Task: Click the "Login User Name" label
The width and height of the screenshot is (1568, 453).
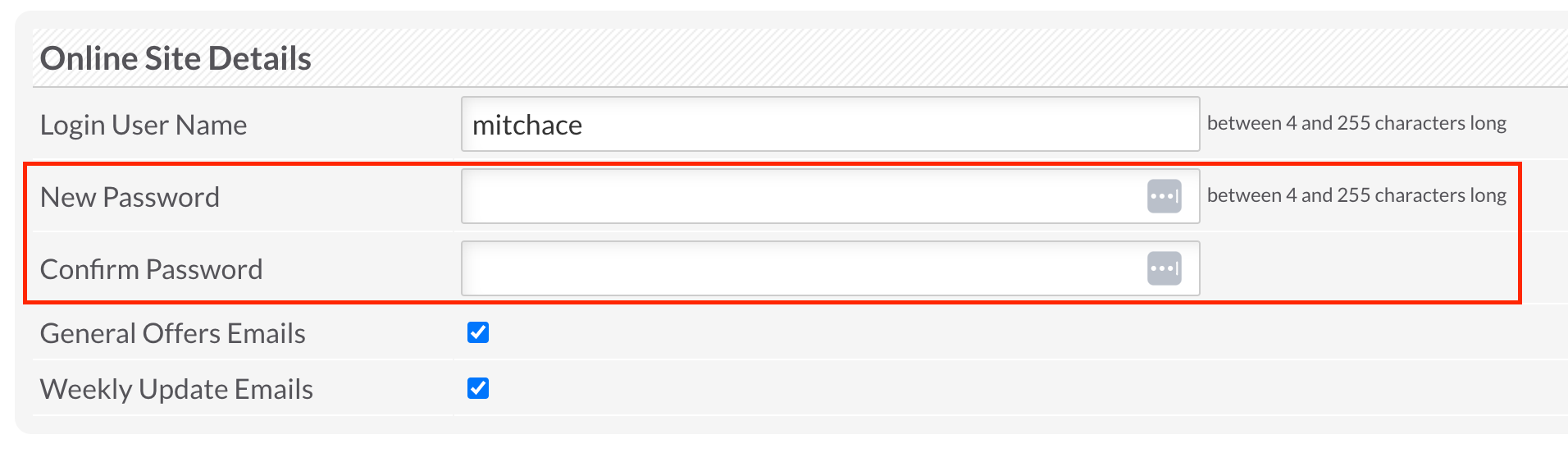Action: click(144, 126)
